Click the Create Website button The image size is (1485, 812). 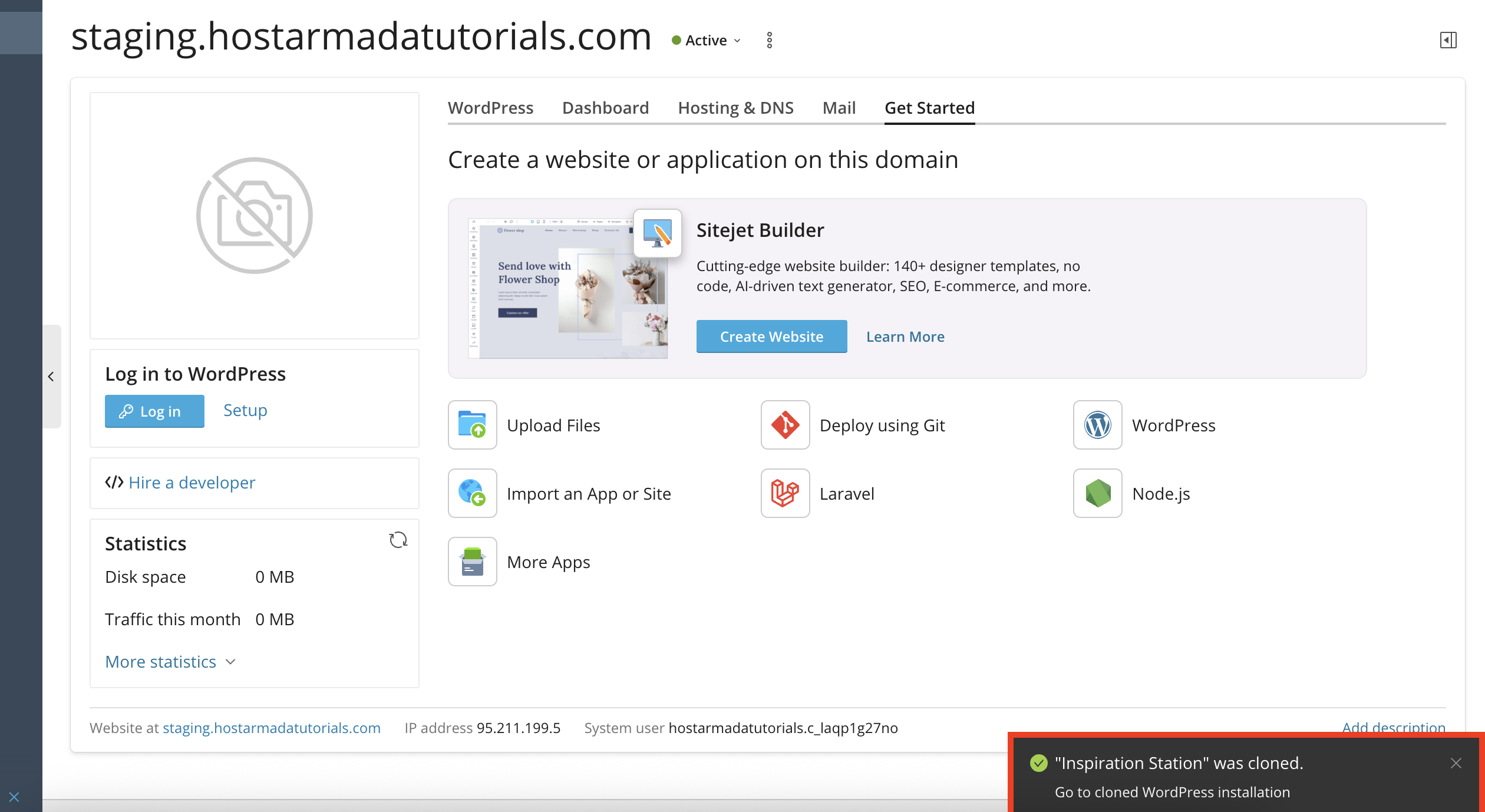[771, 336]
